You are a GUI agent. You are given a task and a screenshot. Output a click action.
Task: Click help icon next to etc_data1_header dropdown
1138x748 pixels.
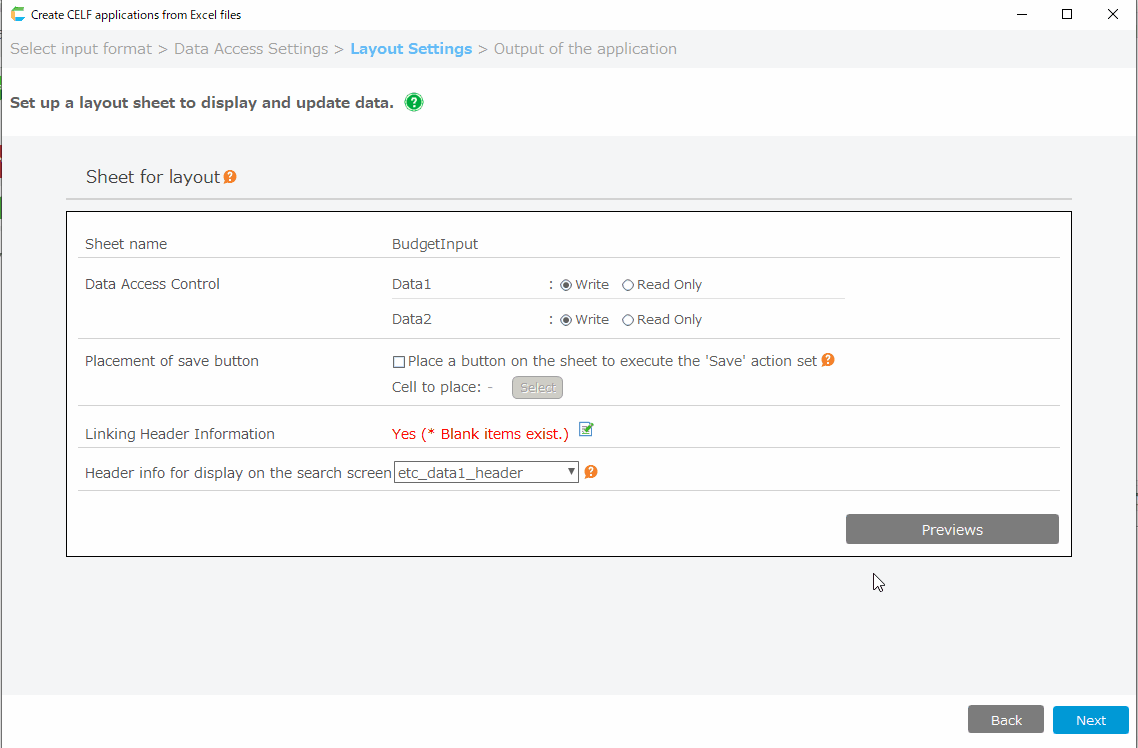(591, 472)
